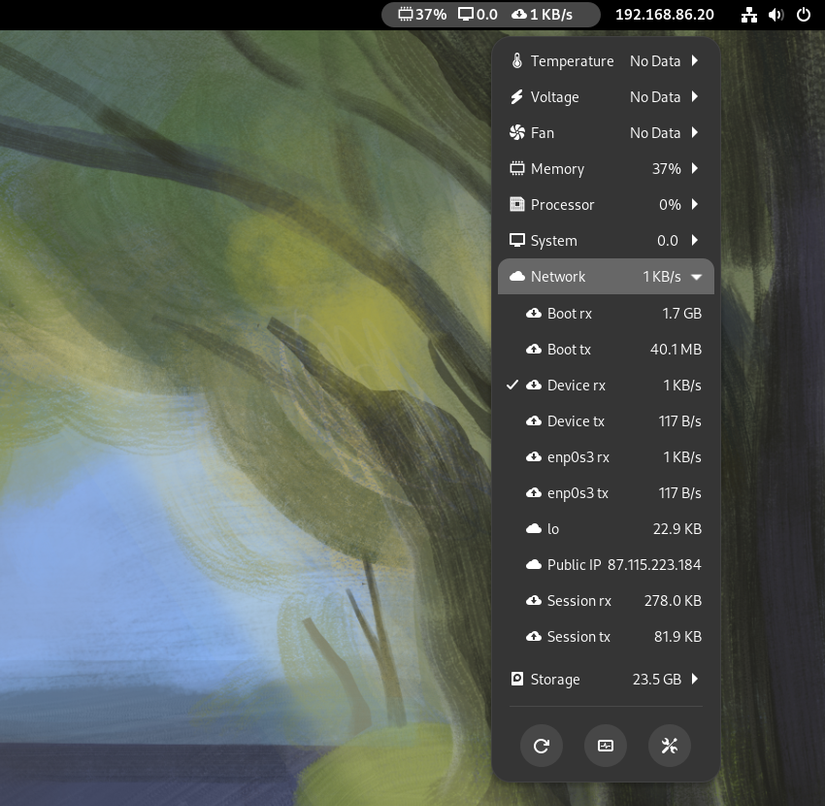Click the 1 KB/s network indicator in top bar

[x=542, y=14]
